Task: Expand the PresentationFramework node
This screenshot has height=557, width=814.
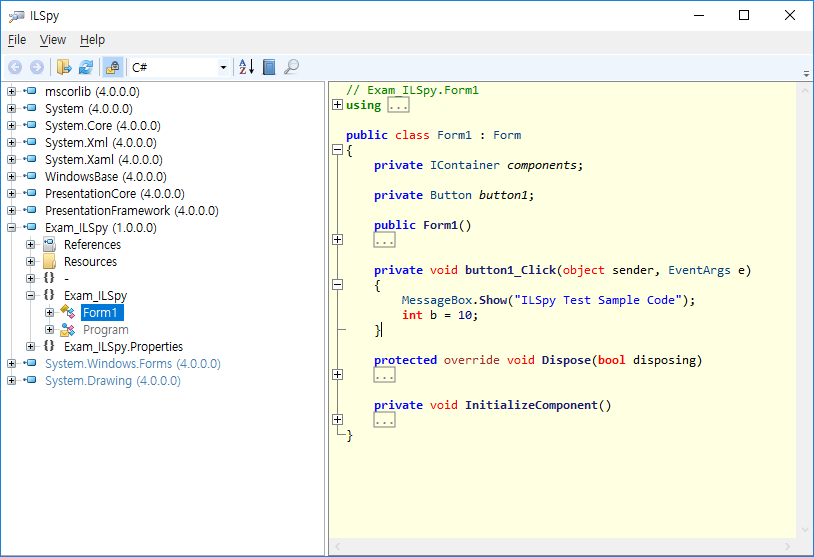Action: click(11, 210)
